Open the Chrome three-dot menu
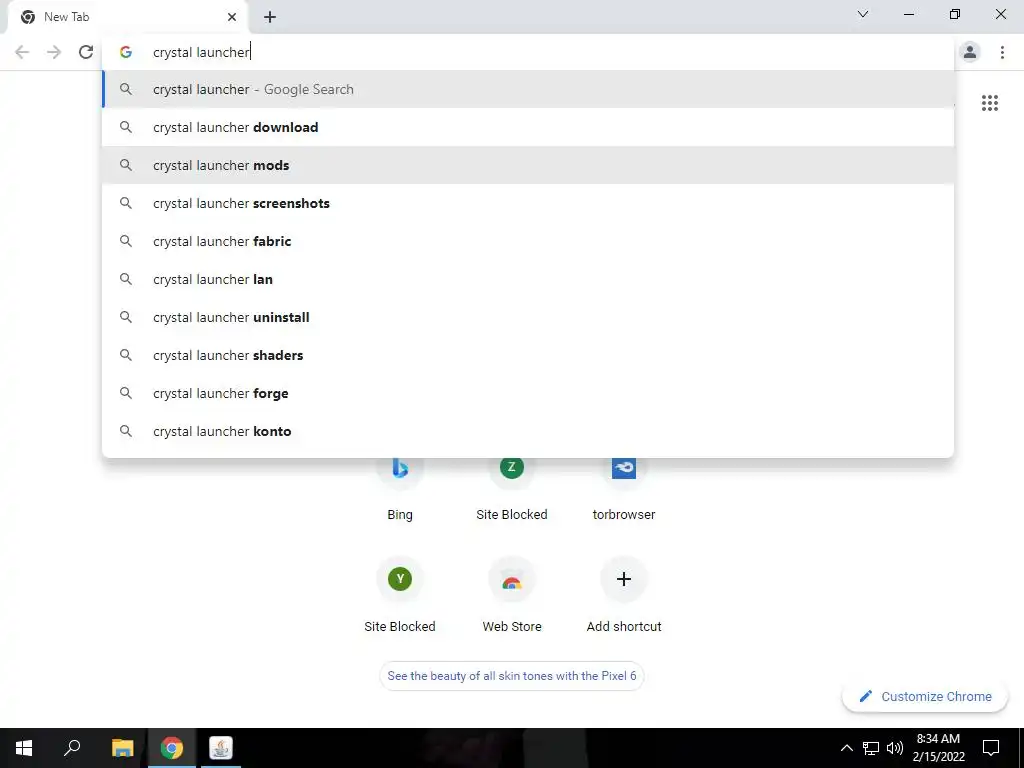Viewport: 1024px width, 768px height. pos(1002,52)
